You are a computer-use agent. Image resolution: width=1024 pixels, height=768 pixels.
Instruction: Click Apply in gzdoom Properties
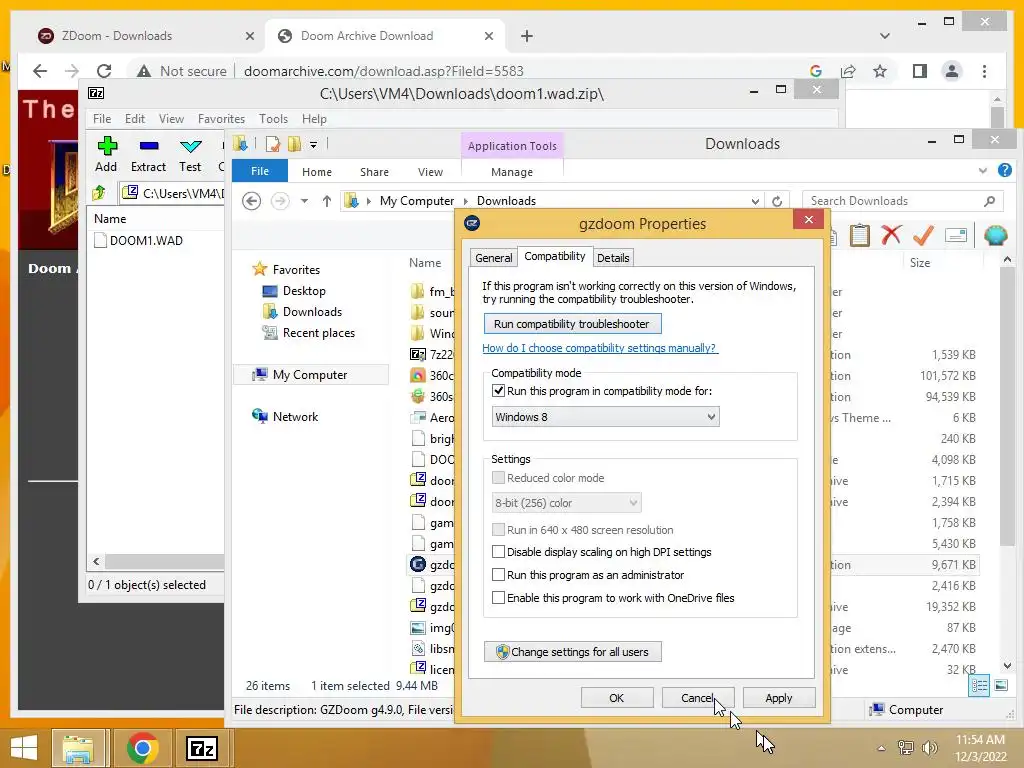(x=778, y=697)
